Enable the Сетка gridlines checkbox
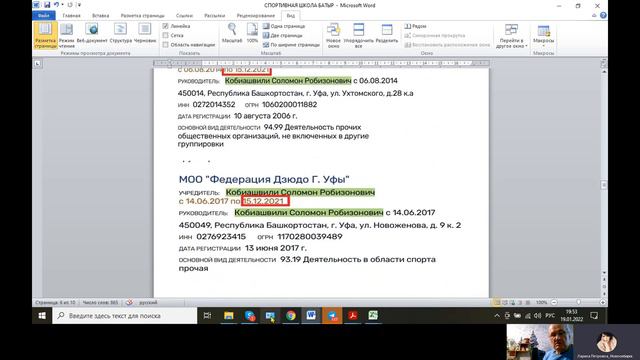 pos(165,36)
